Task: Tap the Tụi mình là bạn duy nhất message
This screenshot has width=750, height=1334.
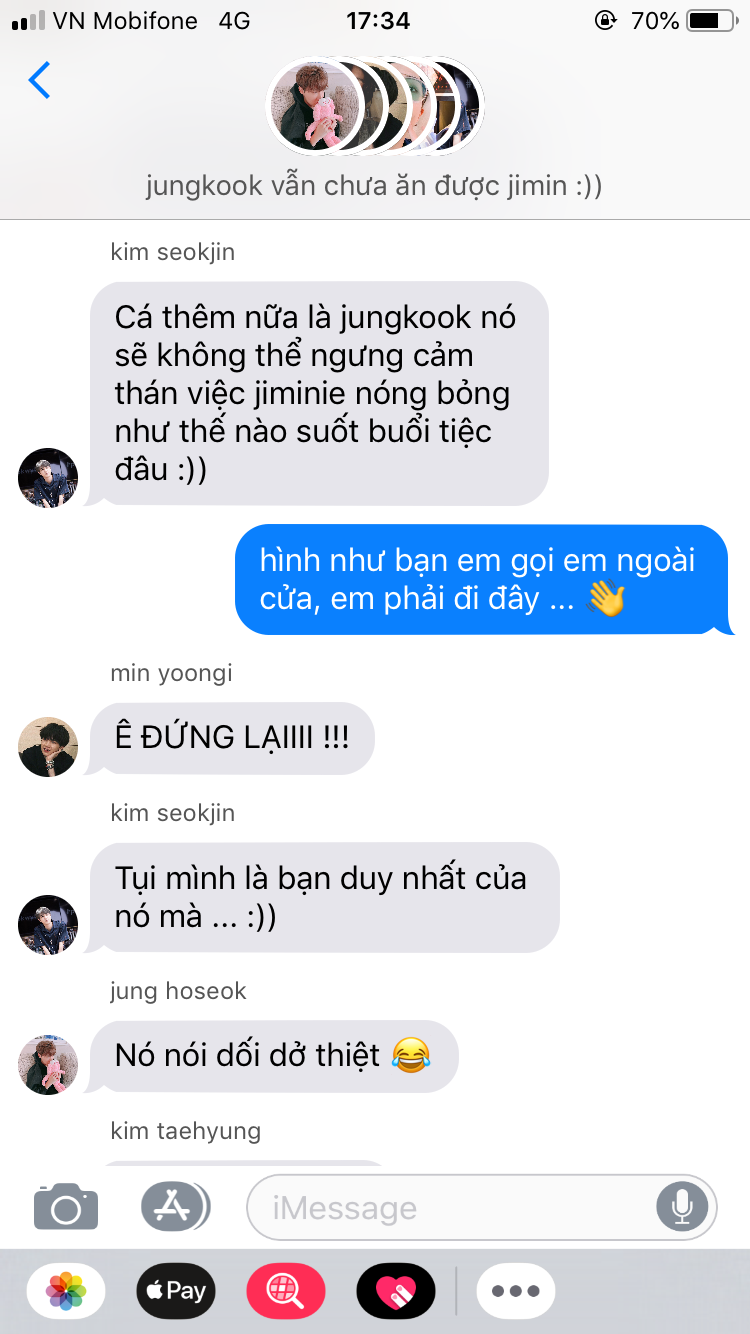Action: (x=322, y=897)
